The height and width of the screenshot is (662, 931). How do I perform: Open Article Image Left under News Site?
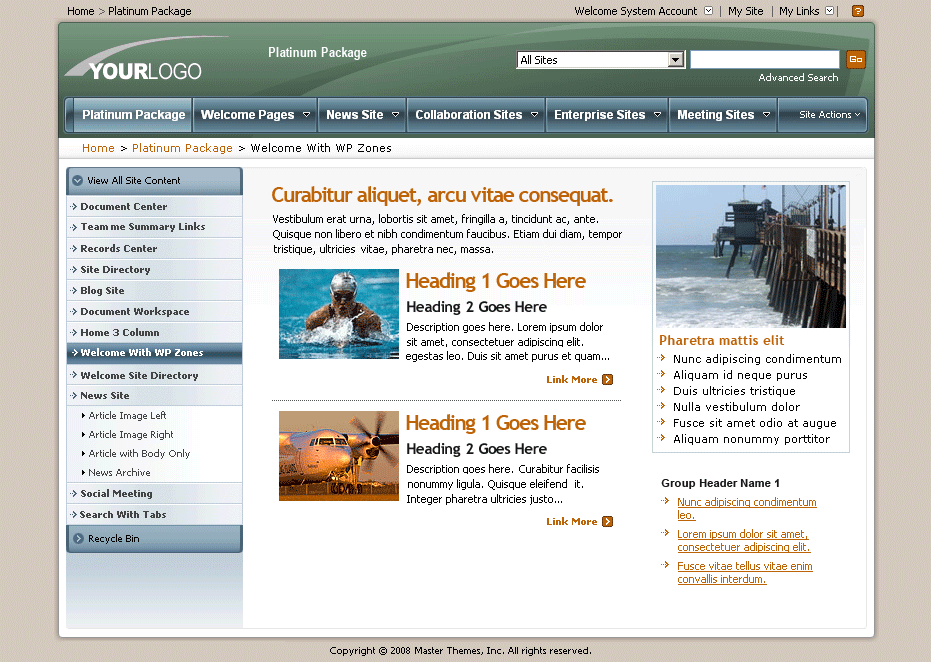[124, 417]
